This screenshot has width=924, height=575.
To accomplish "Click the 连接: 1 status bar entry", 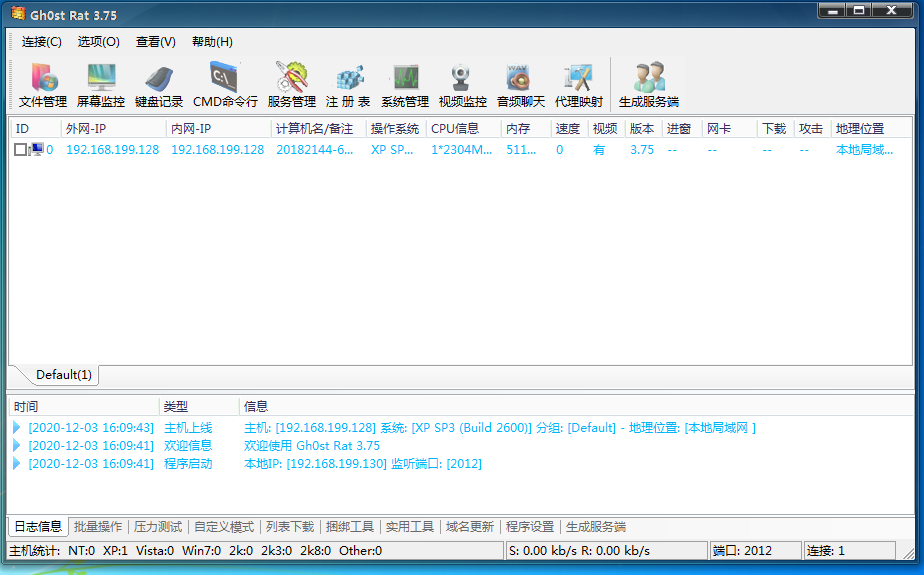I will [x=850, y=551].
